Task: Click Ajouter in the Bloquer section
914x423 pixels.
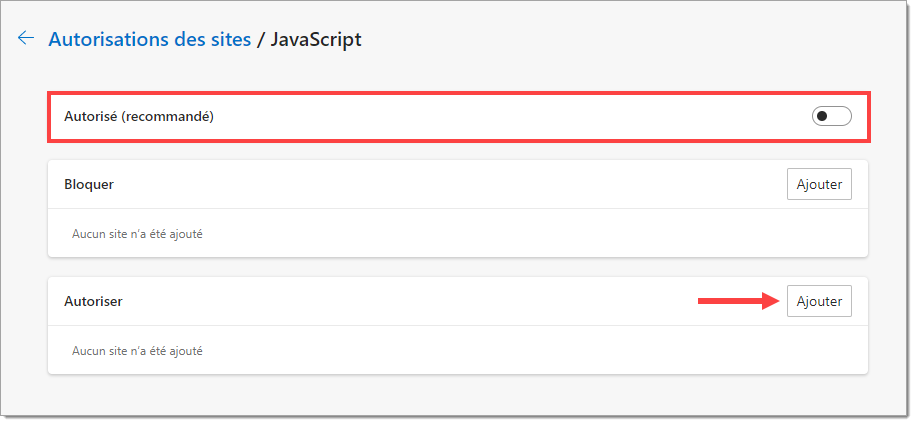Action: pos(819,184)
